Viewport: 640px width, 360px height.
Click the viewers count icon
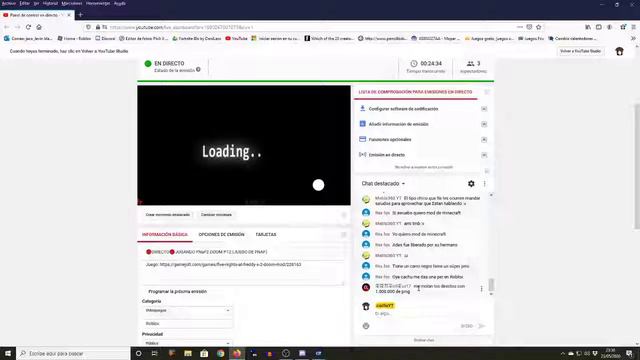(471, 64)
